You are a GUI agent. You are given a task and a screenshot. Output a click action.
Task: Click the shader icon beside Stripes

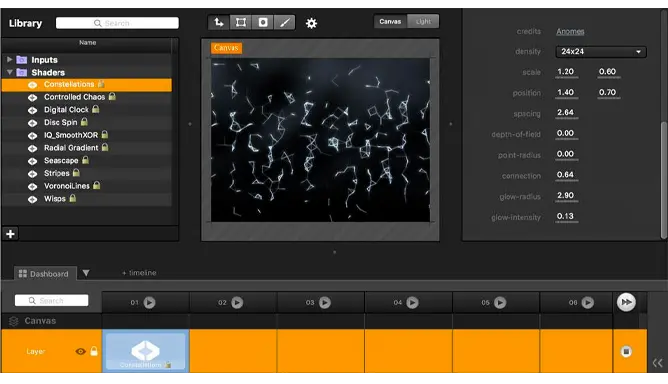click(32, 174)
